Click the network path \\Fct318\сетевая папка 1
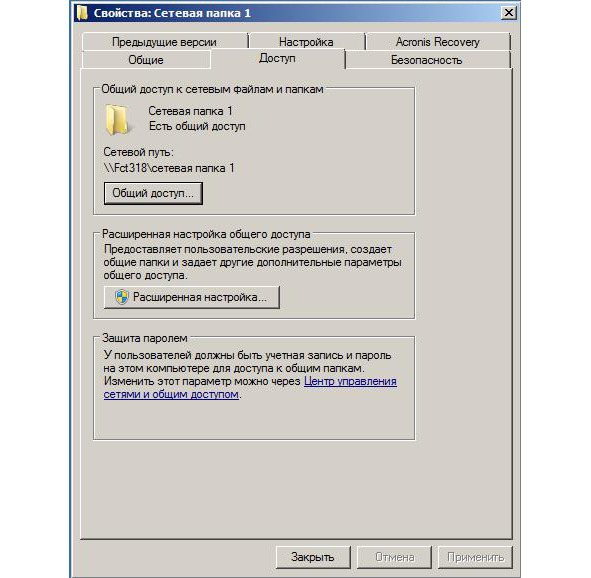Viewport: 591px width, 578px height. pos(169,168)
